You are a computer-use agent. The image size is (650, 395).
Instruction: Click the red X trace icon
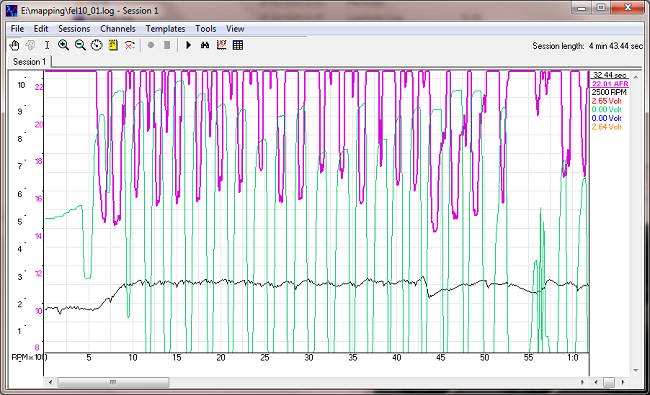[x=129, y=45]
